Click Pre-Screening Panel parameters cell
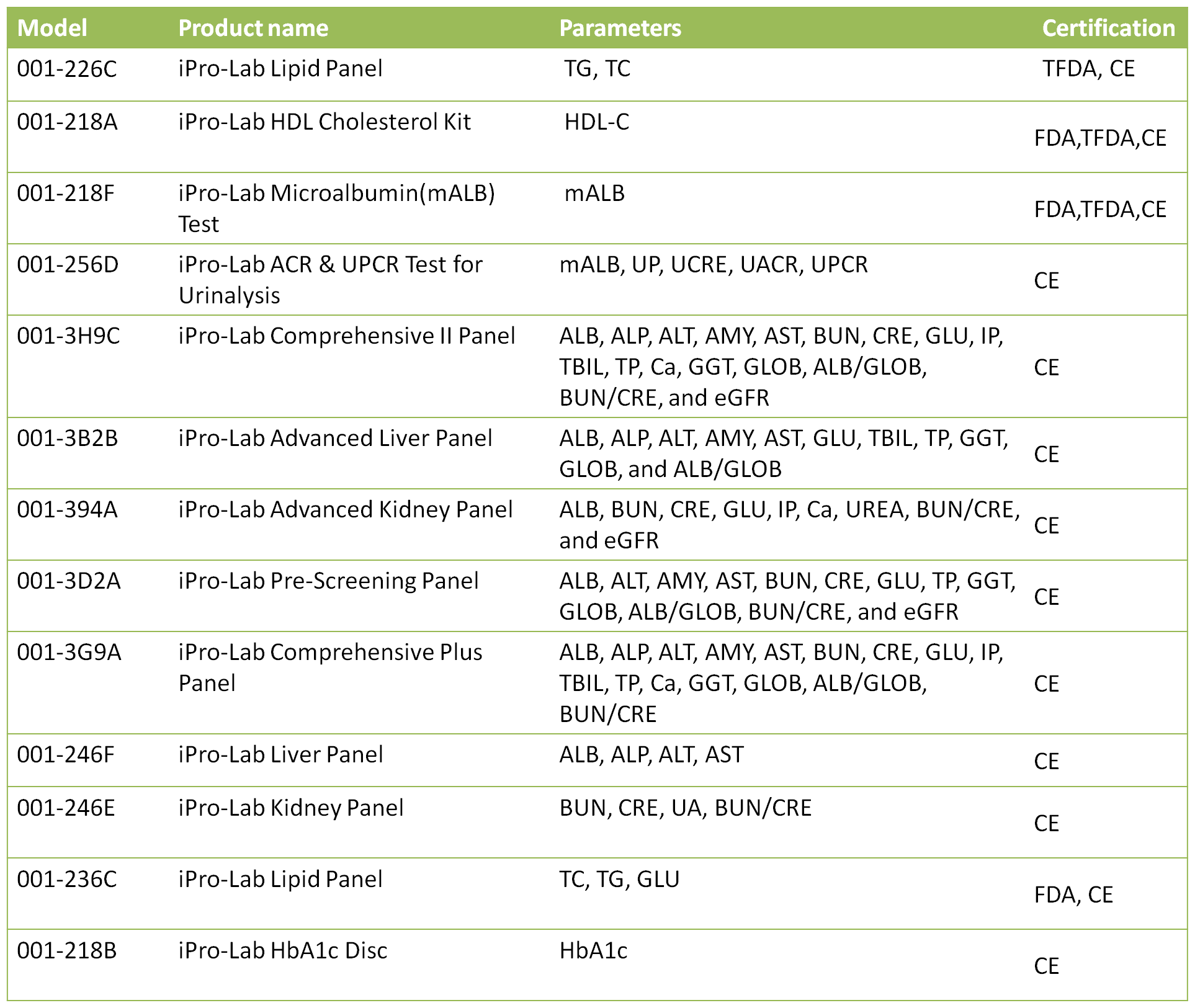 788,597
